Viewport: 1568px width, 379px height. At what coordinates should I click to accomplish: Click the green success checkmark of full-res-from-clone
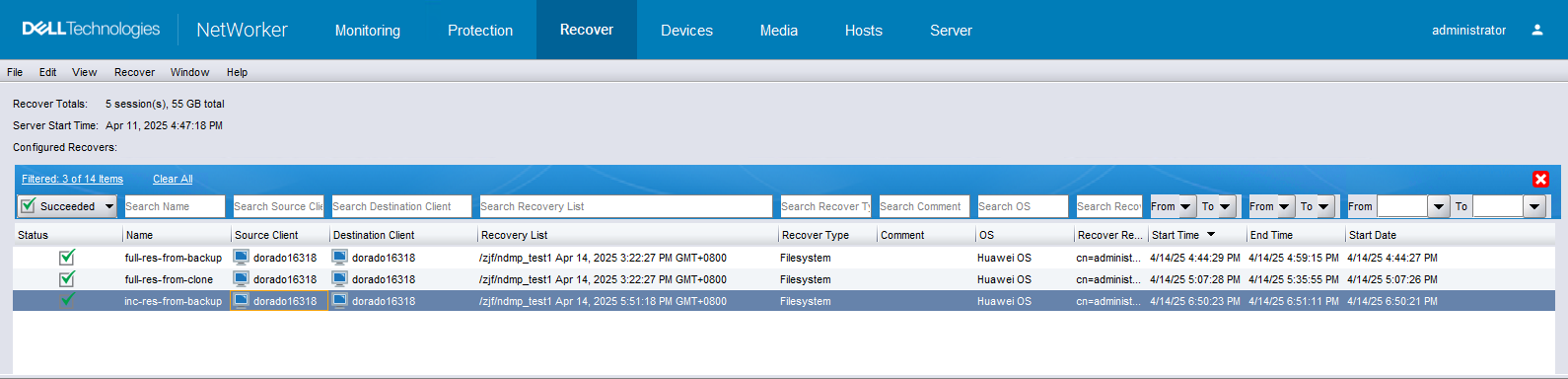pos(67,278)
